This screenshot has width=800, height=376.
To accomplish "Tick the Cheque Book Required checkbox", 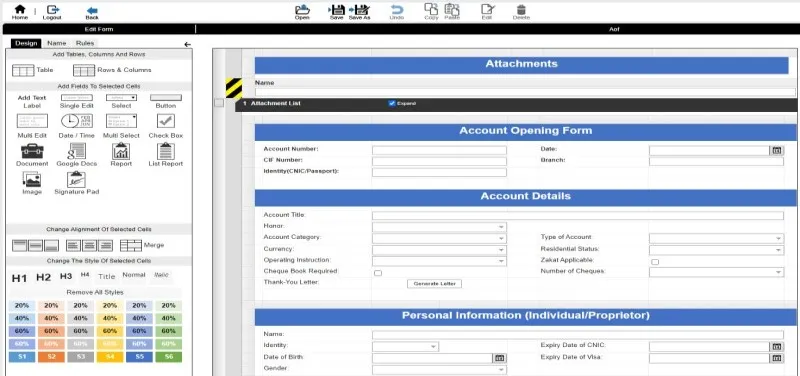I will (x=378, y=273).
